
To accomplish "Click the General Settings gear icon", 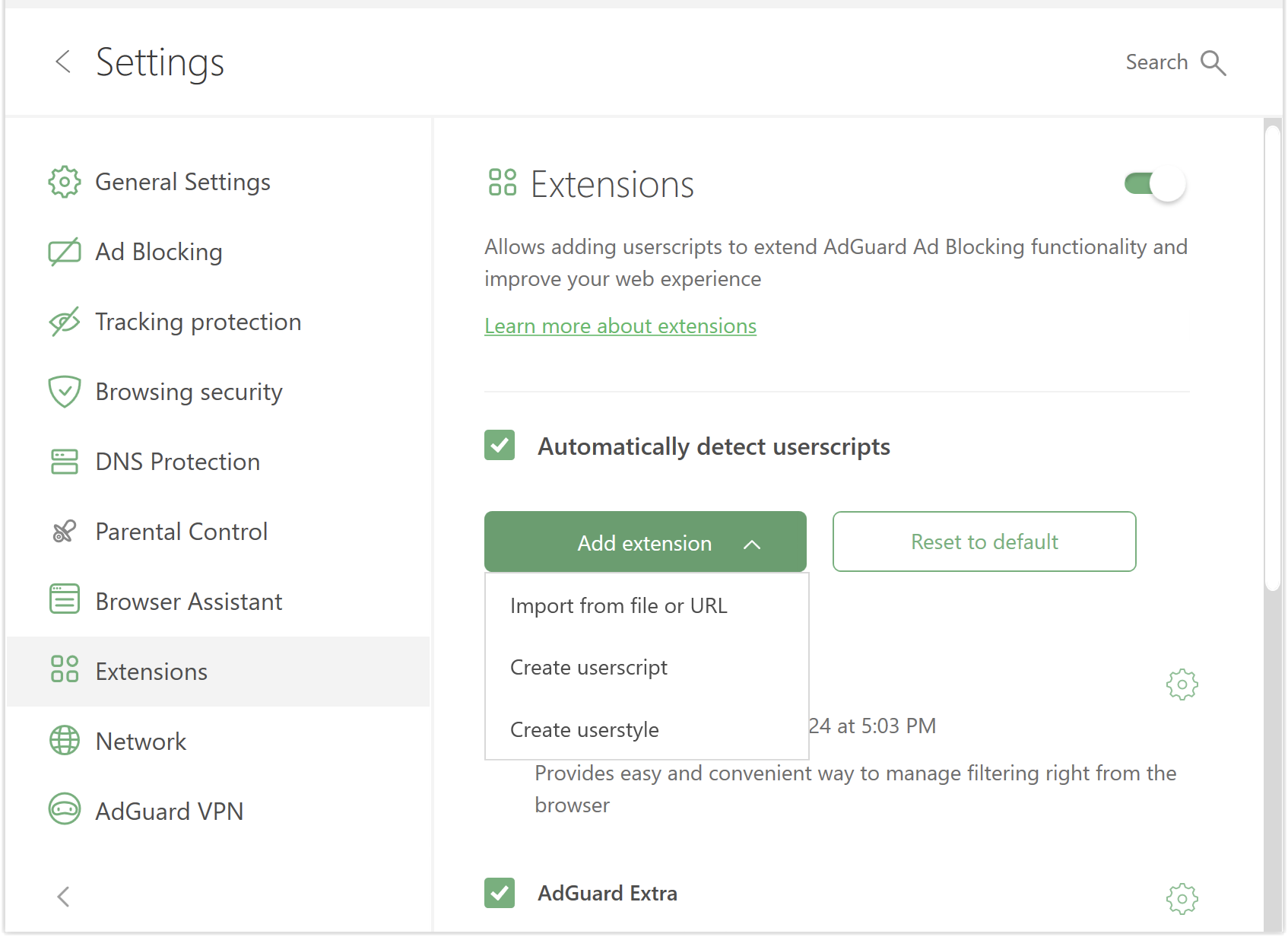I will coord(65,182).
